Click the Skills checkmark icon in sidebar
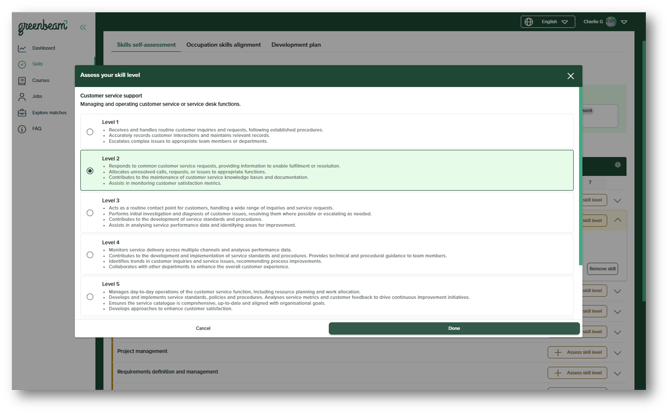 pyautogui.click(x=22, y=64)
